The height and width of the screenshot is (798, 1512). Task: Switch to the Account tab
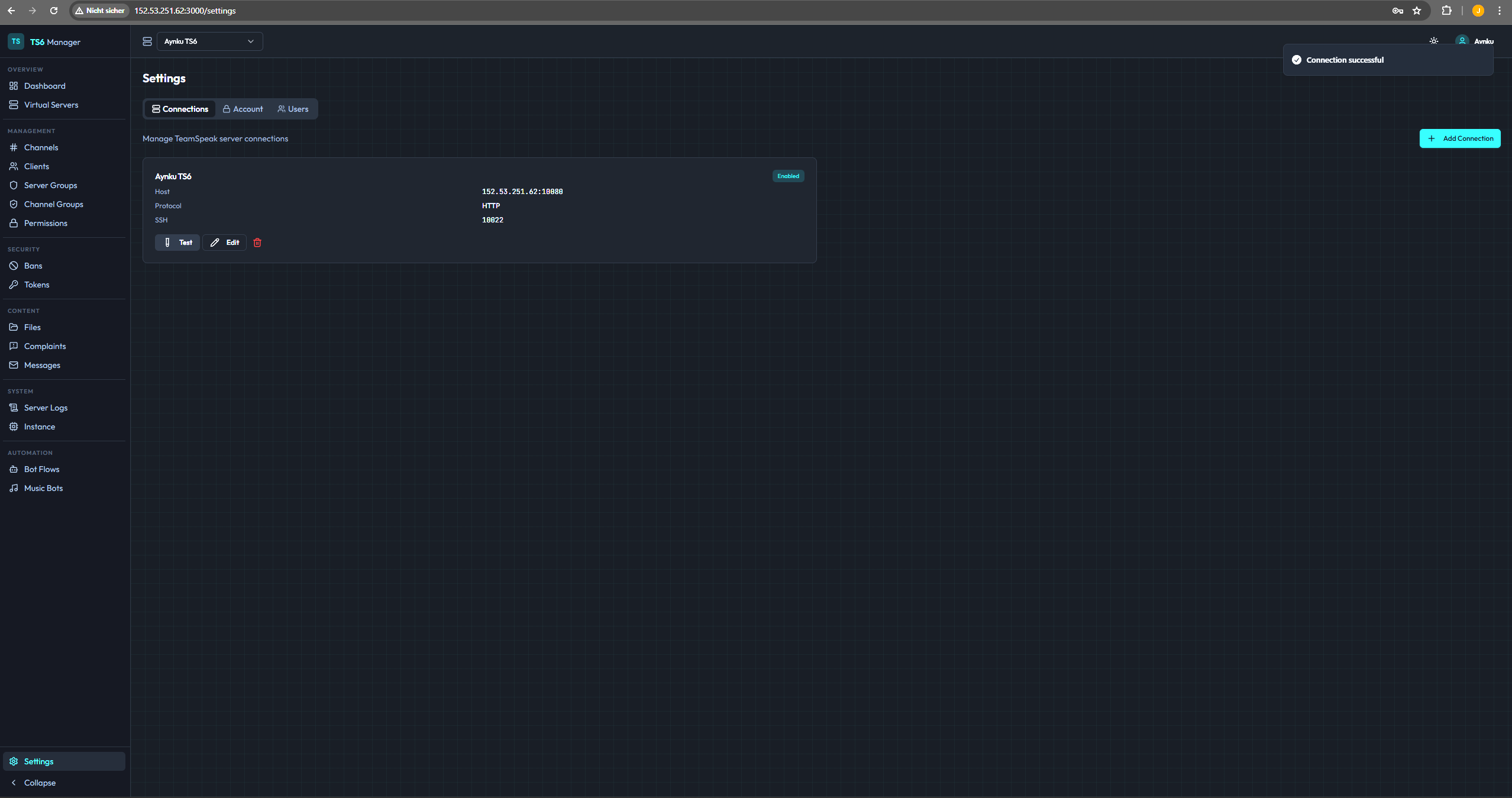coord(243,109)
